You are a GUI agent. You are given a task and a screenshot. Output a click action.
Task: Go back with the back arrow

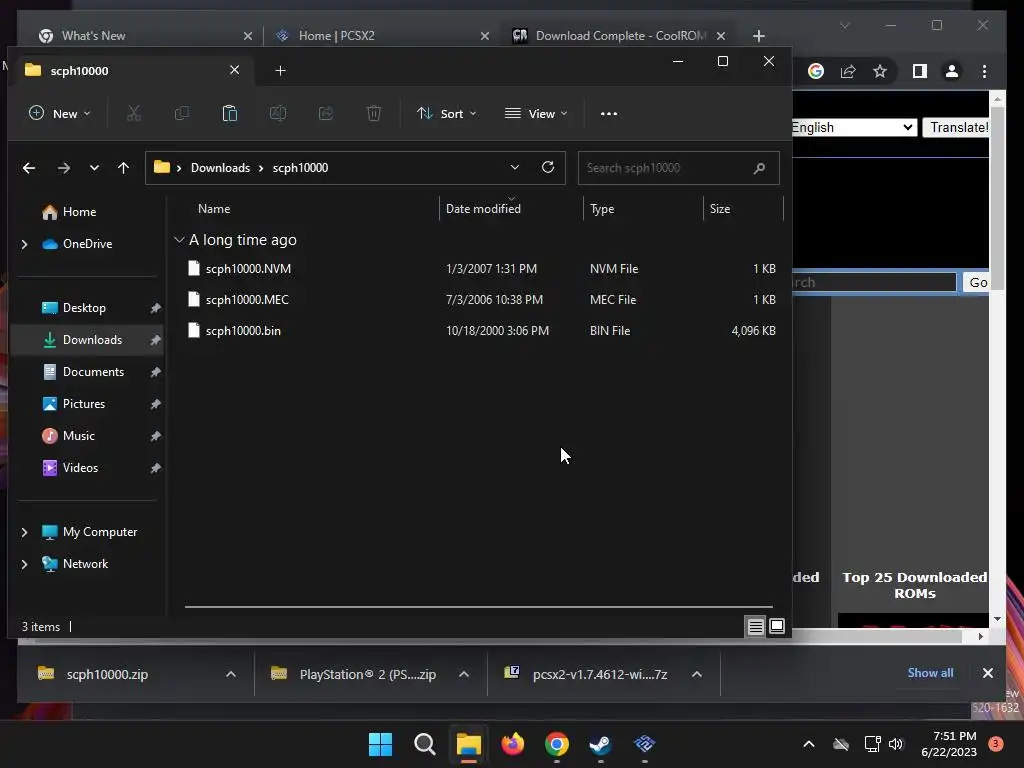point(29,168)
